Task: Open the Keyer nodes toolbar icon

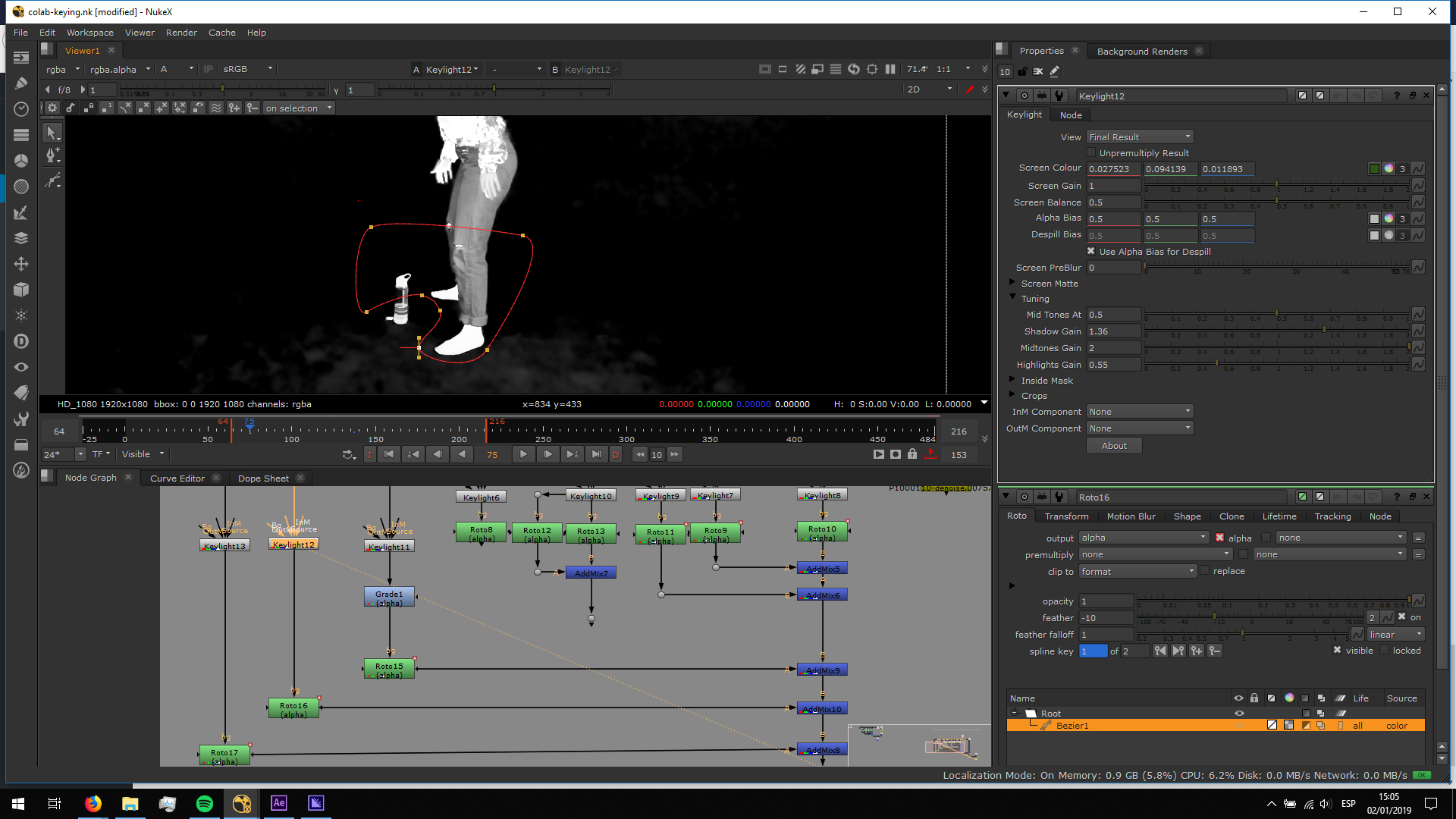Action: point(21,212)
